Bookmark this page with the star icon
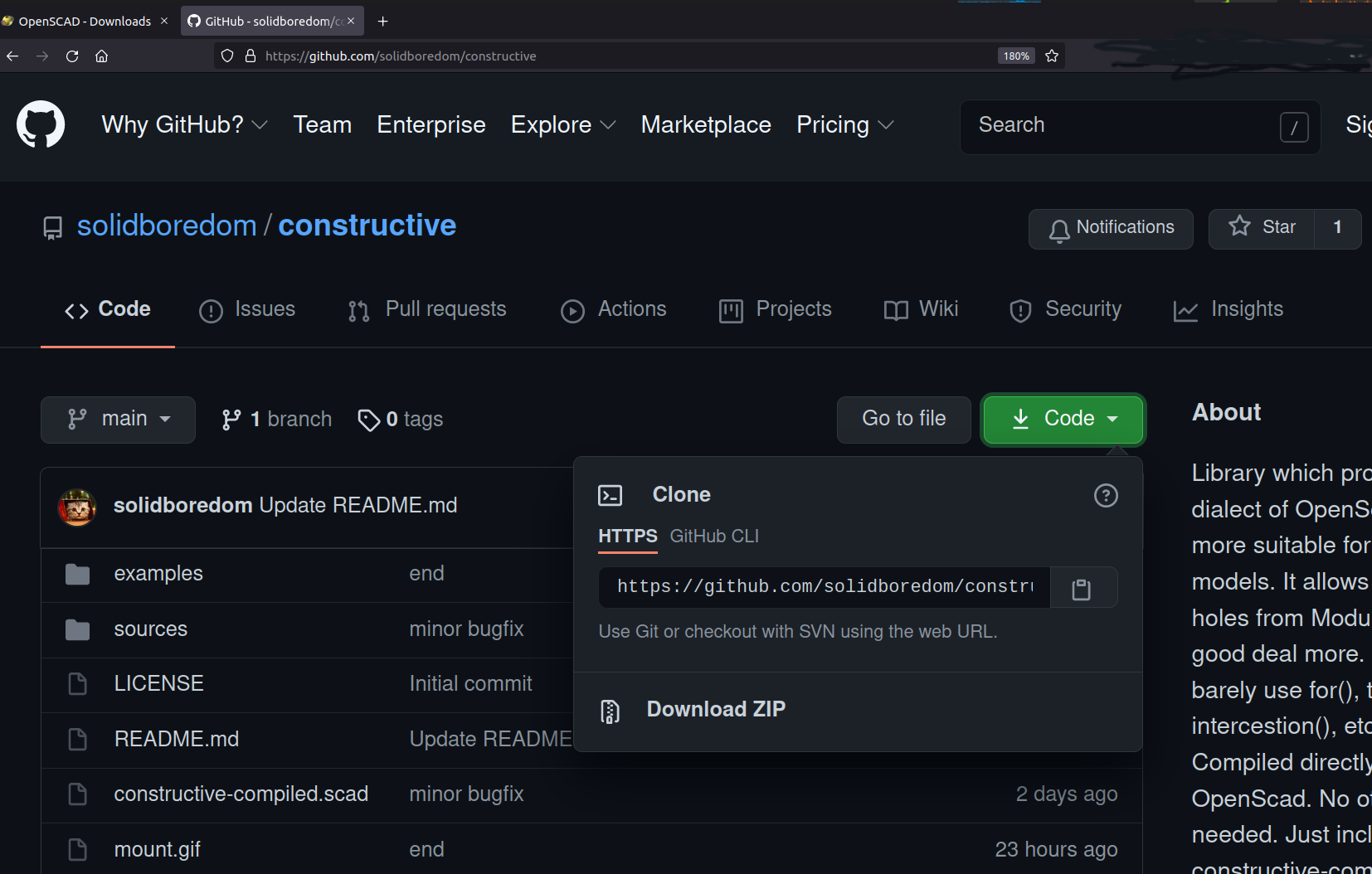This screenshot has height=874, width=1372. [x=1052, y=56]
